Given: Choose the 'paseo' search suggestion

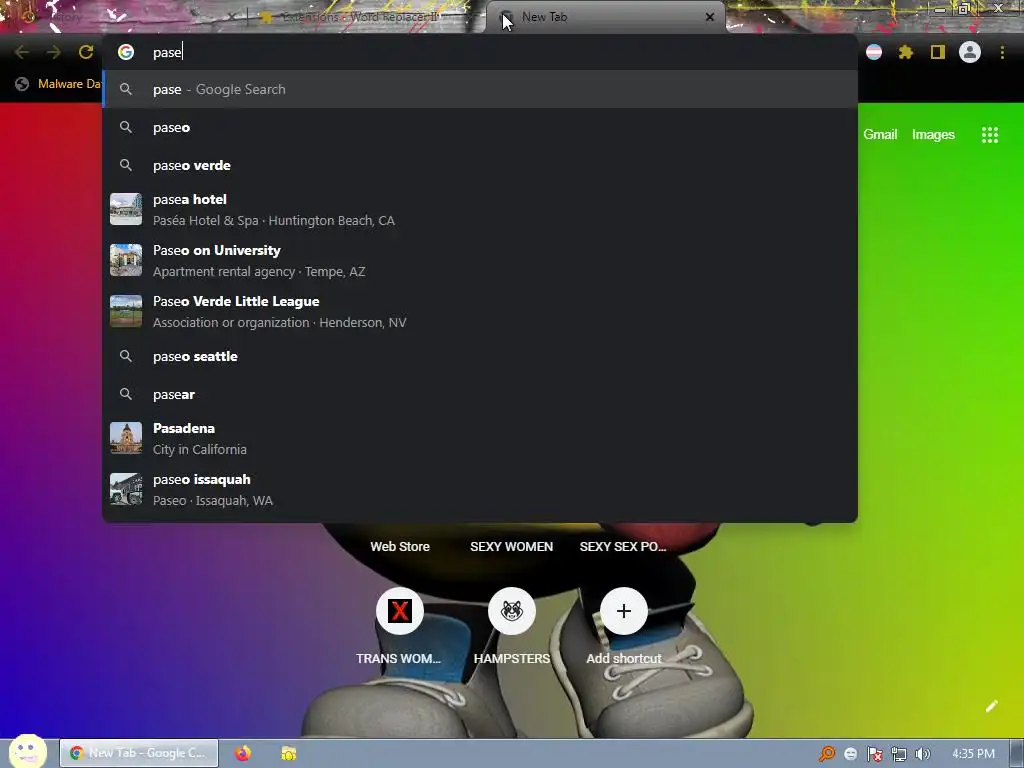Looking at the screenshot, I should (480, 127).
